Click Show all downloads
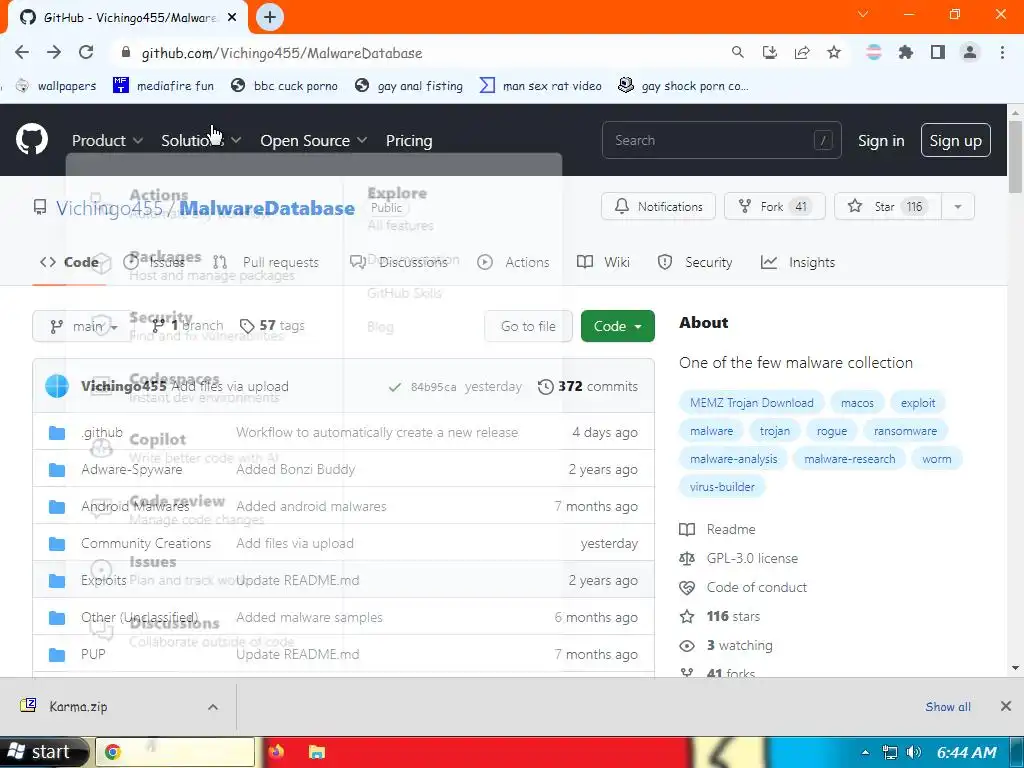This screenshot has width=1024, height=768. click(948, 707)
